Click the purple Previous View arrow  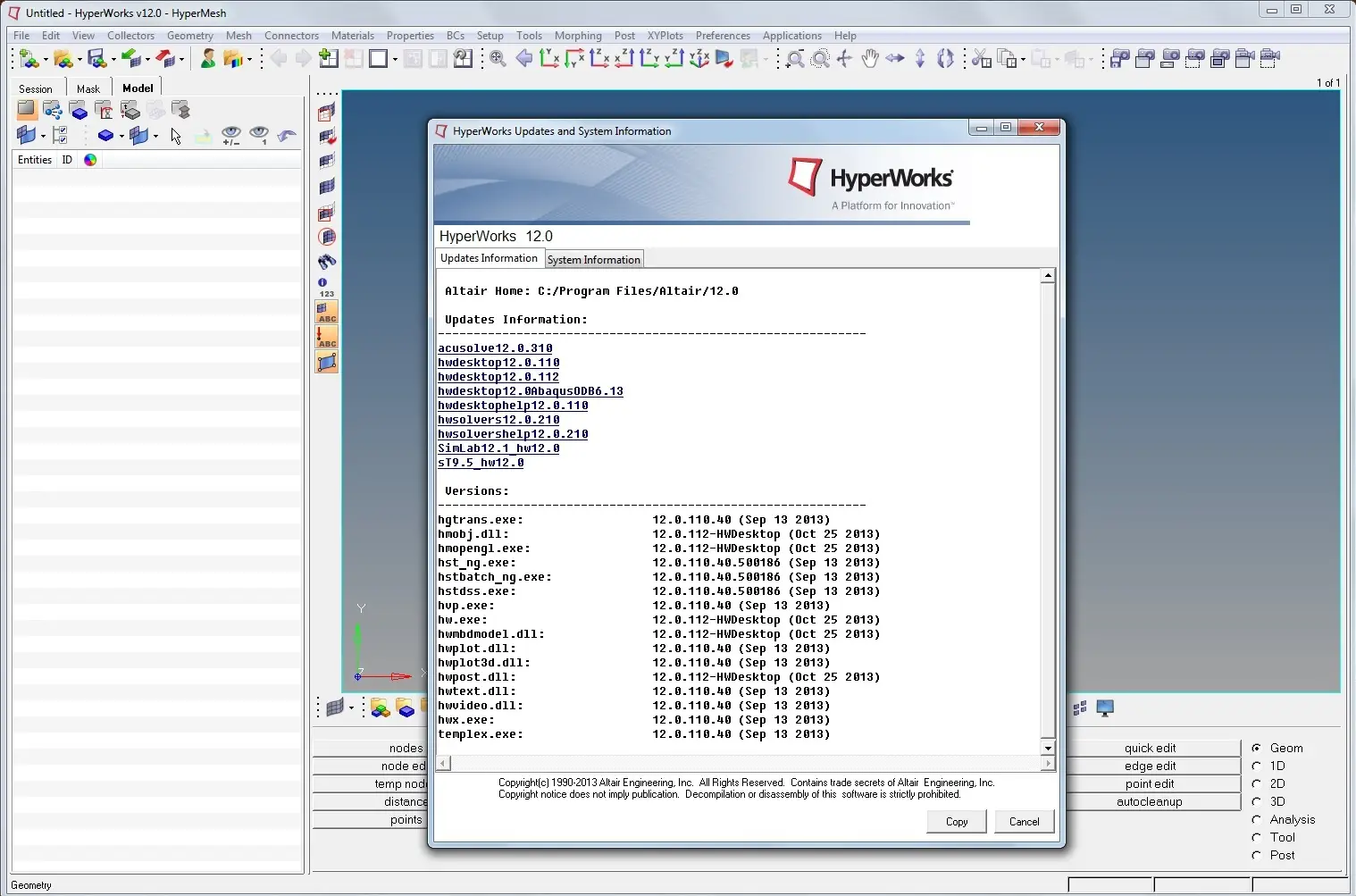tap(524, 59)
